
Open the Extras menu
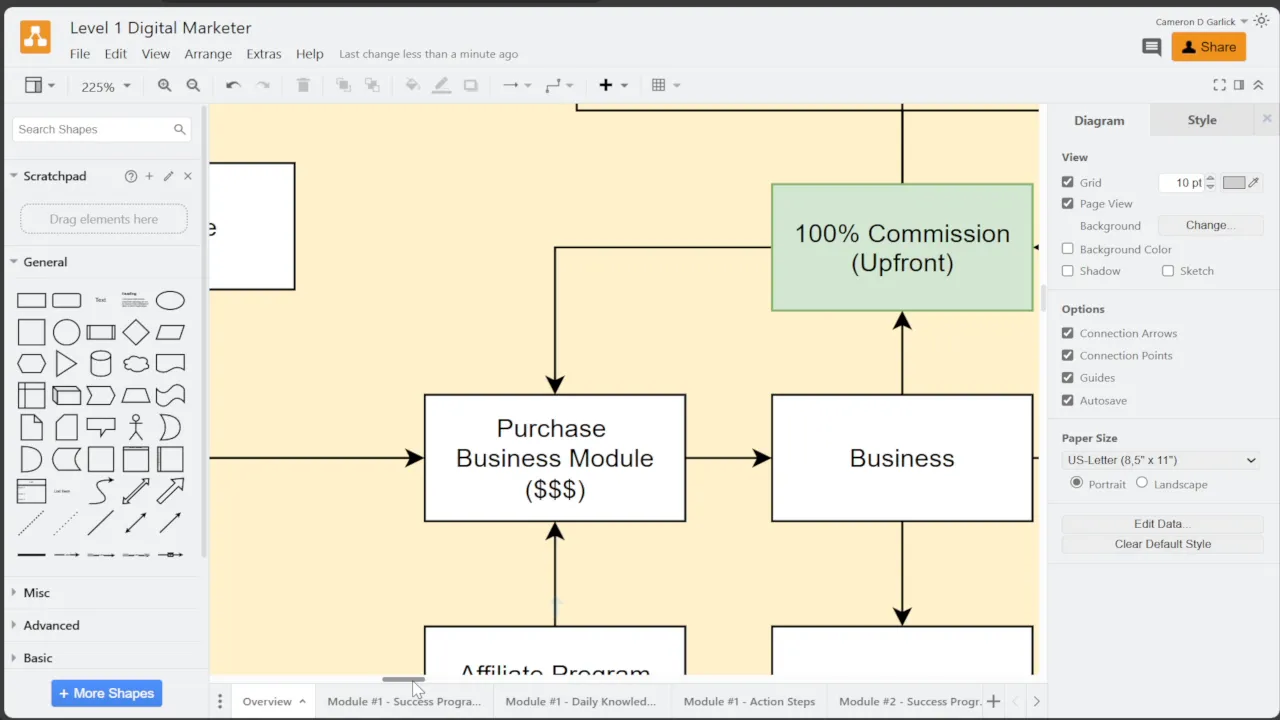[x=264, y=54]
